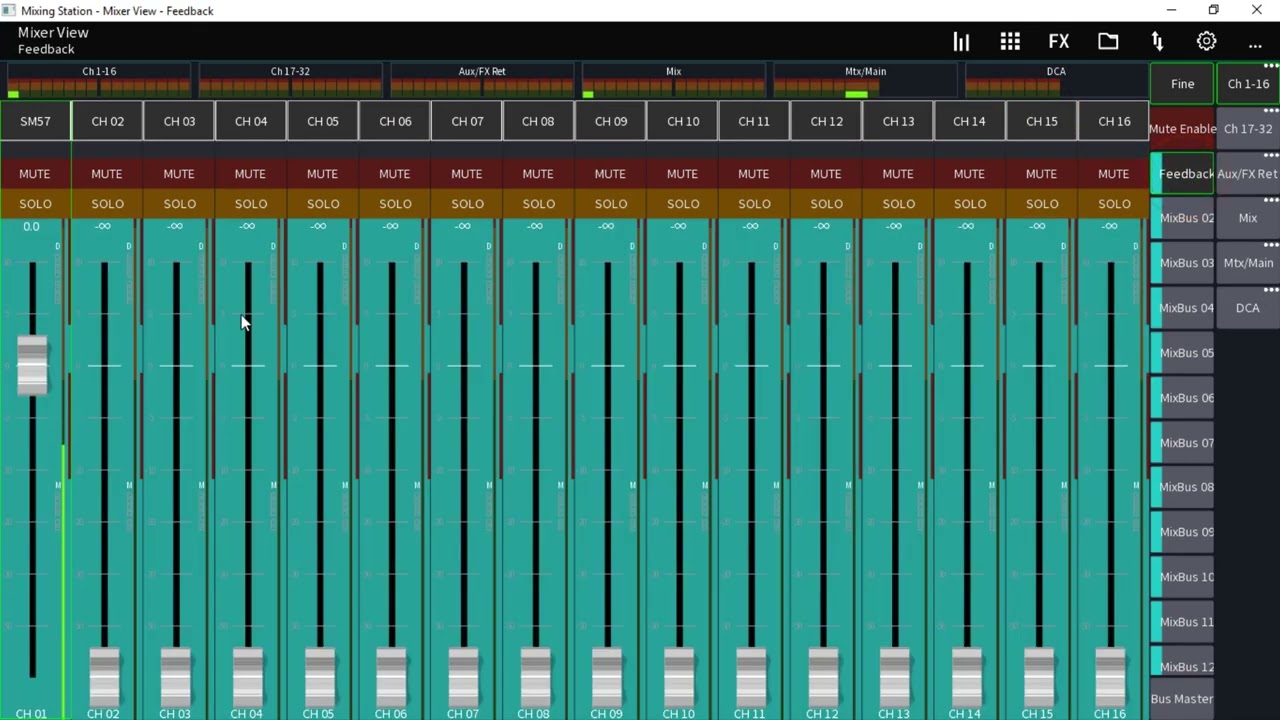This screenshot has width=1280, height=720.
Task: Click the 0.0 level value on CH 01
Action: pos(32,227)
